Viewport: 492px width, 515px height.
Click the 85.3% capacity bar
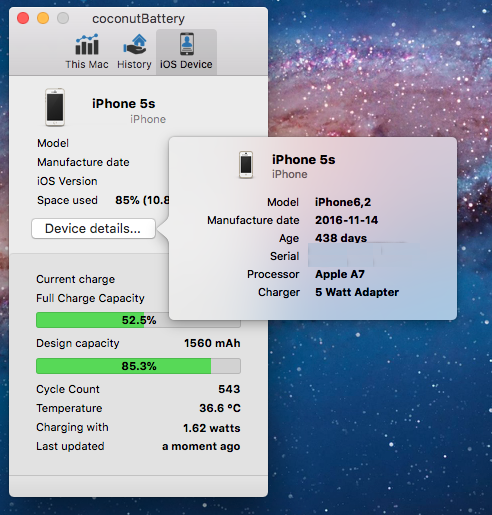[138, 366]
